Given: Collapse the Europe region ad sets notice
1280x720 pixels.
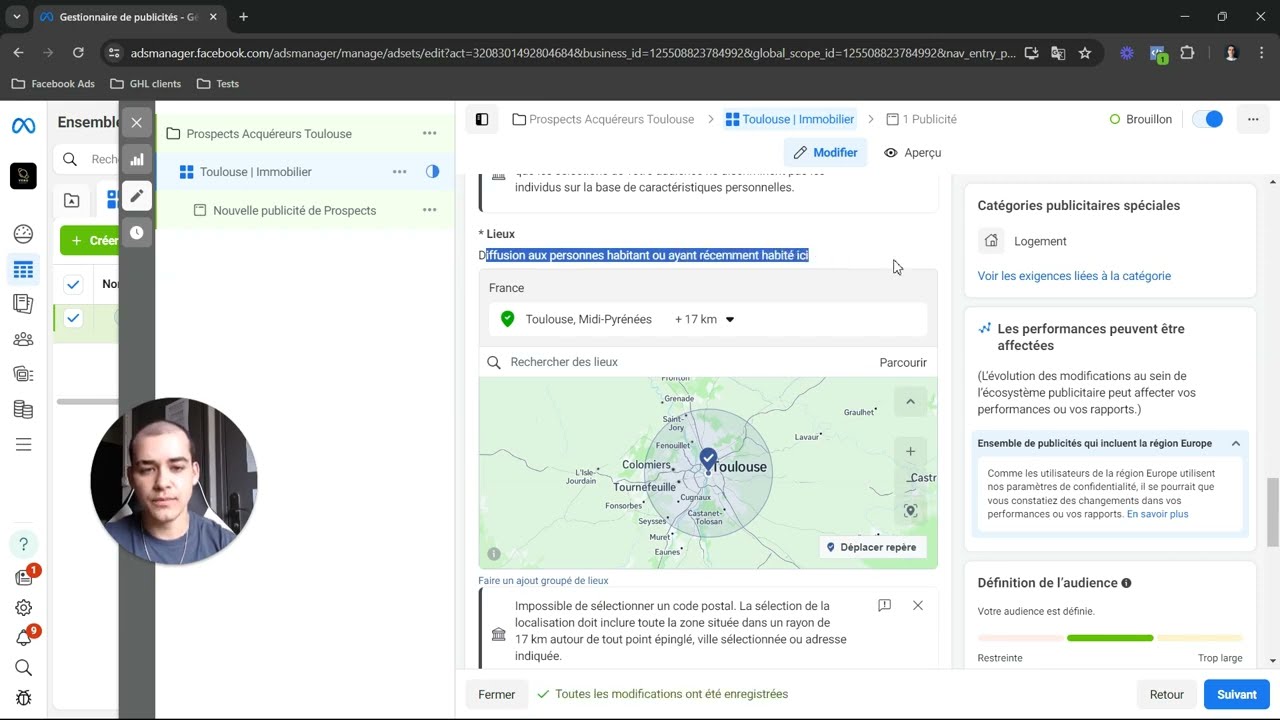Looking at the screenshot, I should (1236, 443).
